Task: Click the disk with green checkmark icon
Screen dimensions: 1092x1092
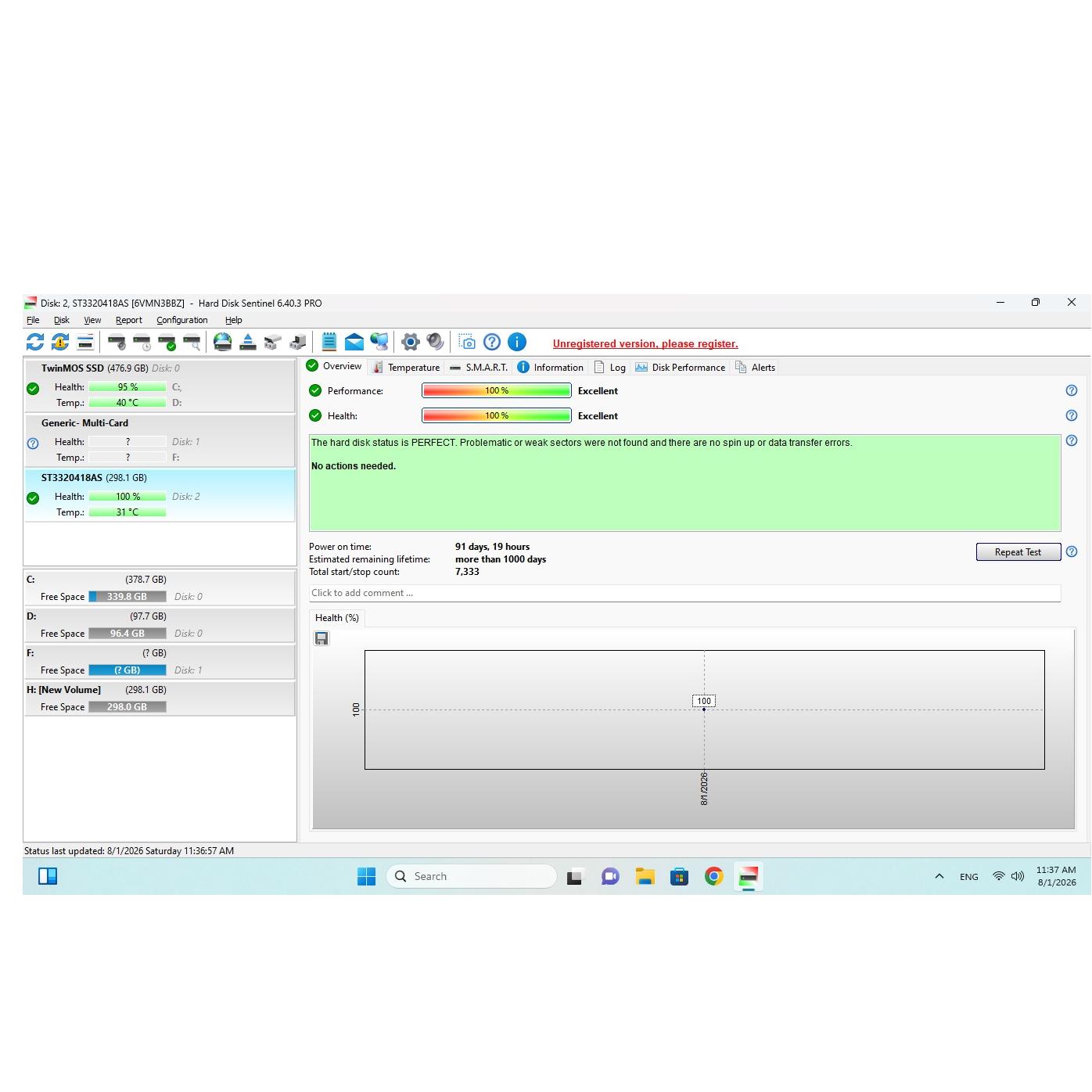Action: click(167, 342)
